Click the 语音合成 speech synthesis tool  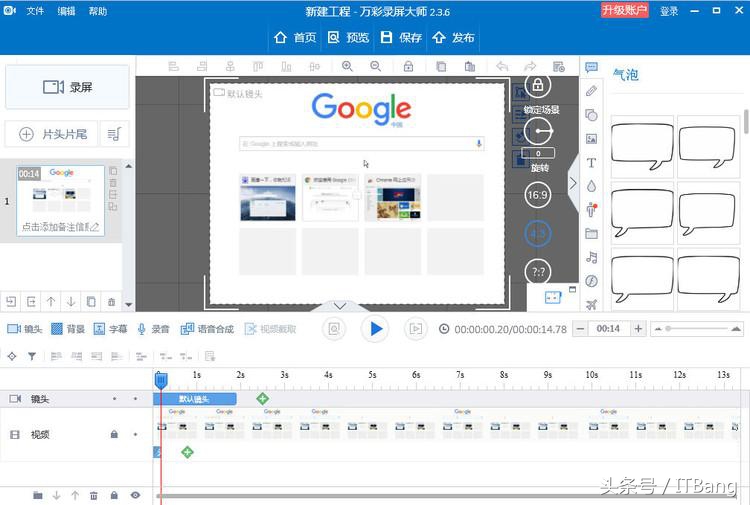click(x=207, y=329)
